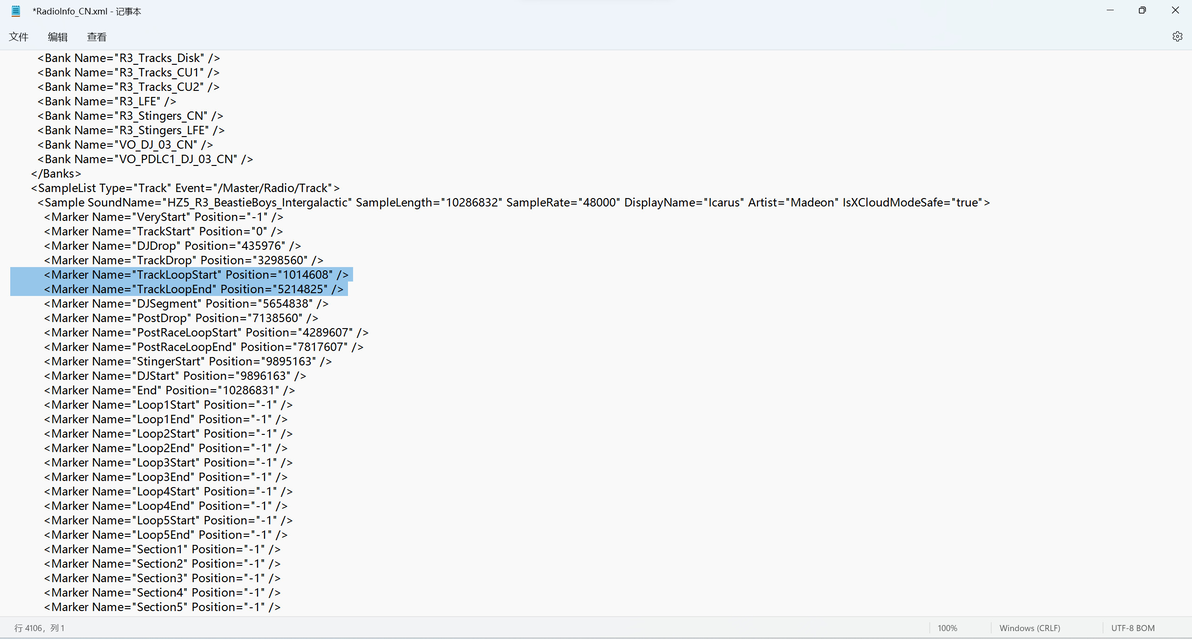
Task: Open the 查看 menu
Action: click(97, 36)
